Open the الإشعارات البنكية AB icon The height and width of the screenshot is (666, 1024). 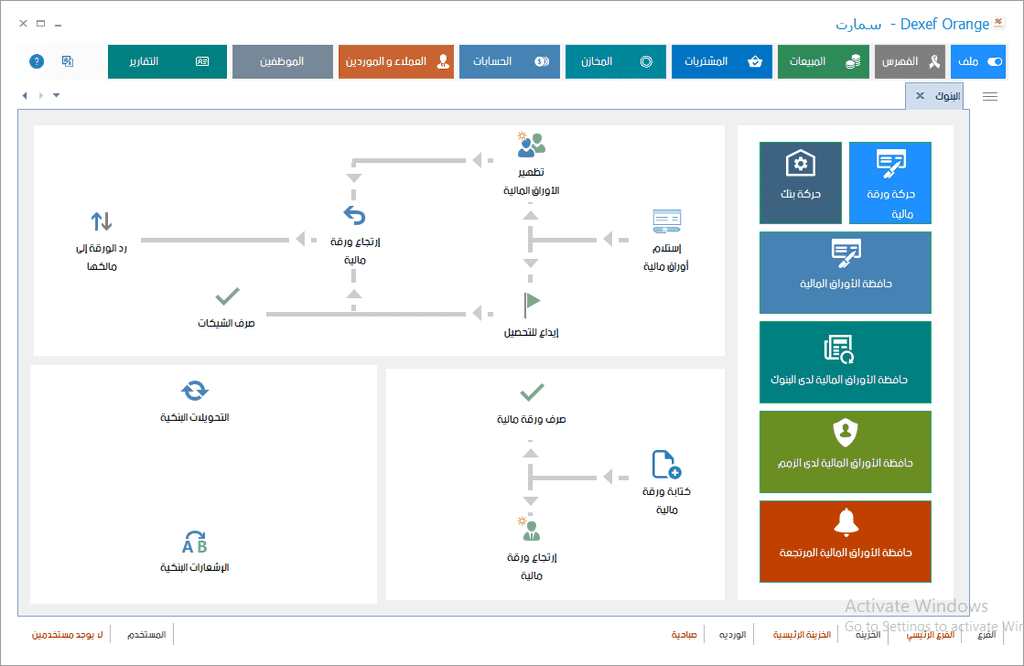click(195, 542)
